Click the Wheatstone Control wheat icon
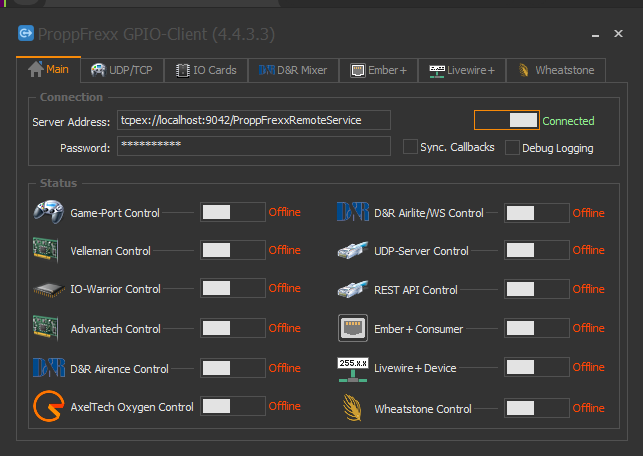The width and height of the screenshot is (643, 456). pyautogui.click(x=353, y=407)
